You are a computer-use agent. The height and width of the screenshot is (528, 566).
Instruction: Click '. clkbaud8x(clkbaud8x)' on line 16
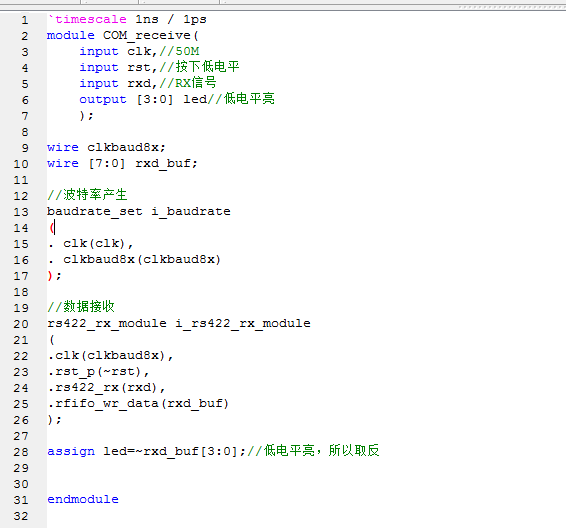pos(134,259)
